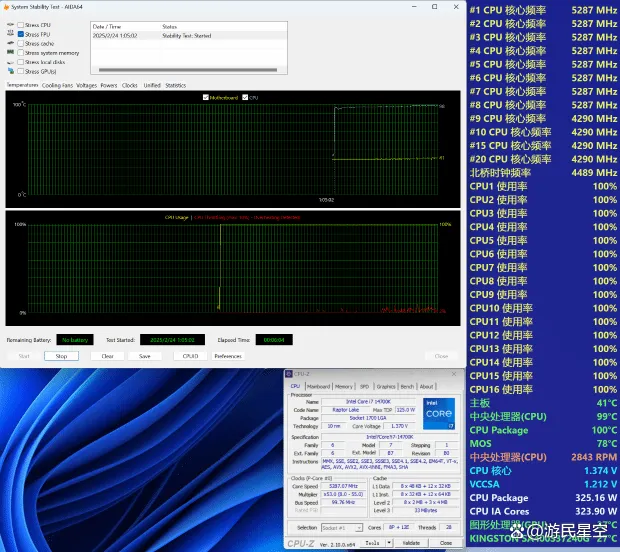The width and height of the screenshot is (620, 552).
Task: Open the CPUID panel button
Action: click(x=190, y=356)
